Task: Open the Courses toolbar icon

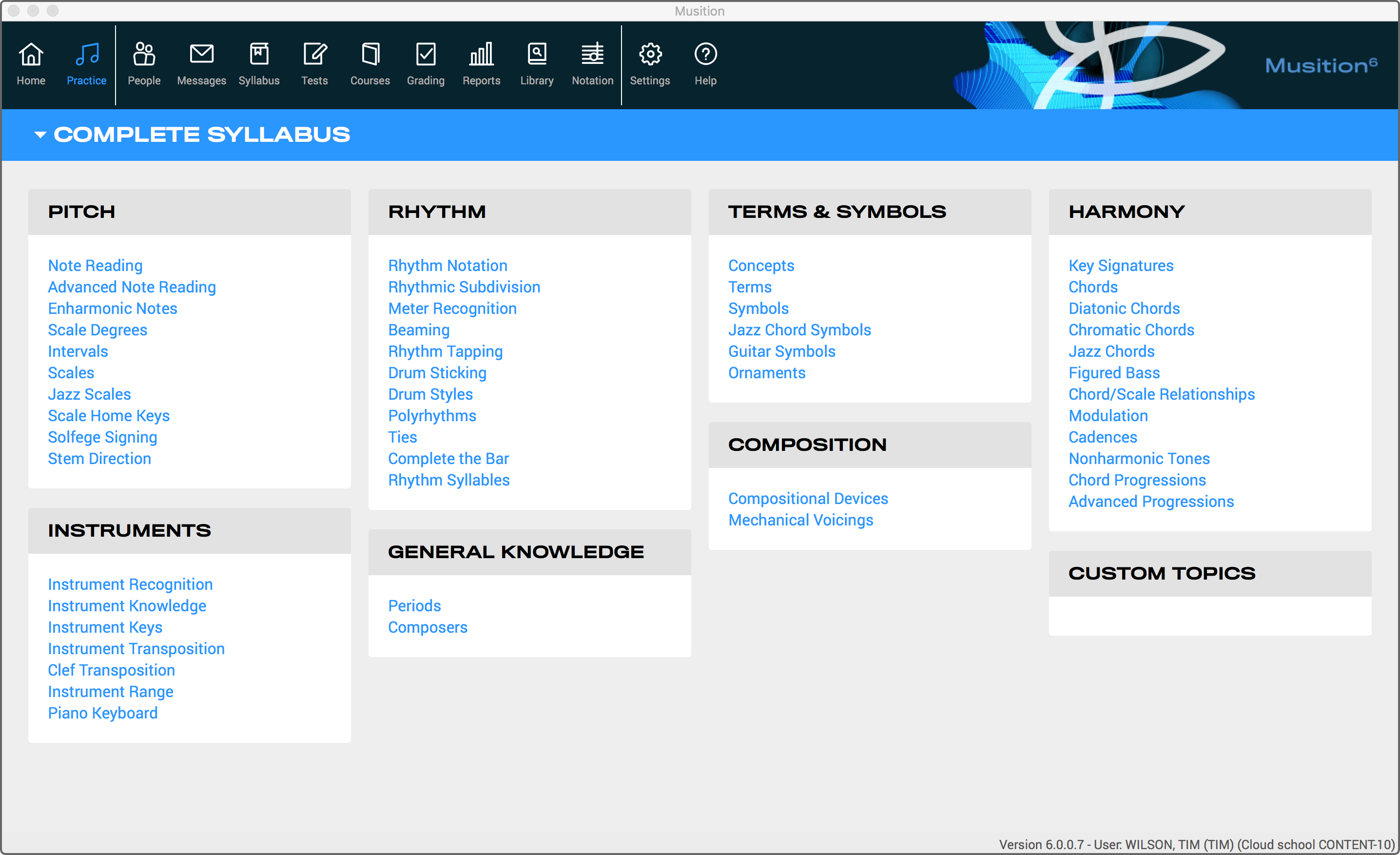Action: click(x=370, y=55)
